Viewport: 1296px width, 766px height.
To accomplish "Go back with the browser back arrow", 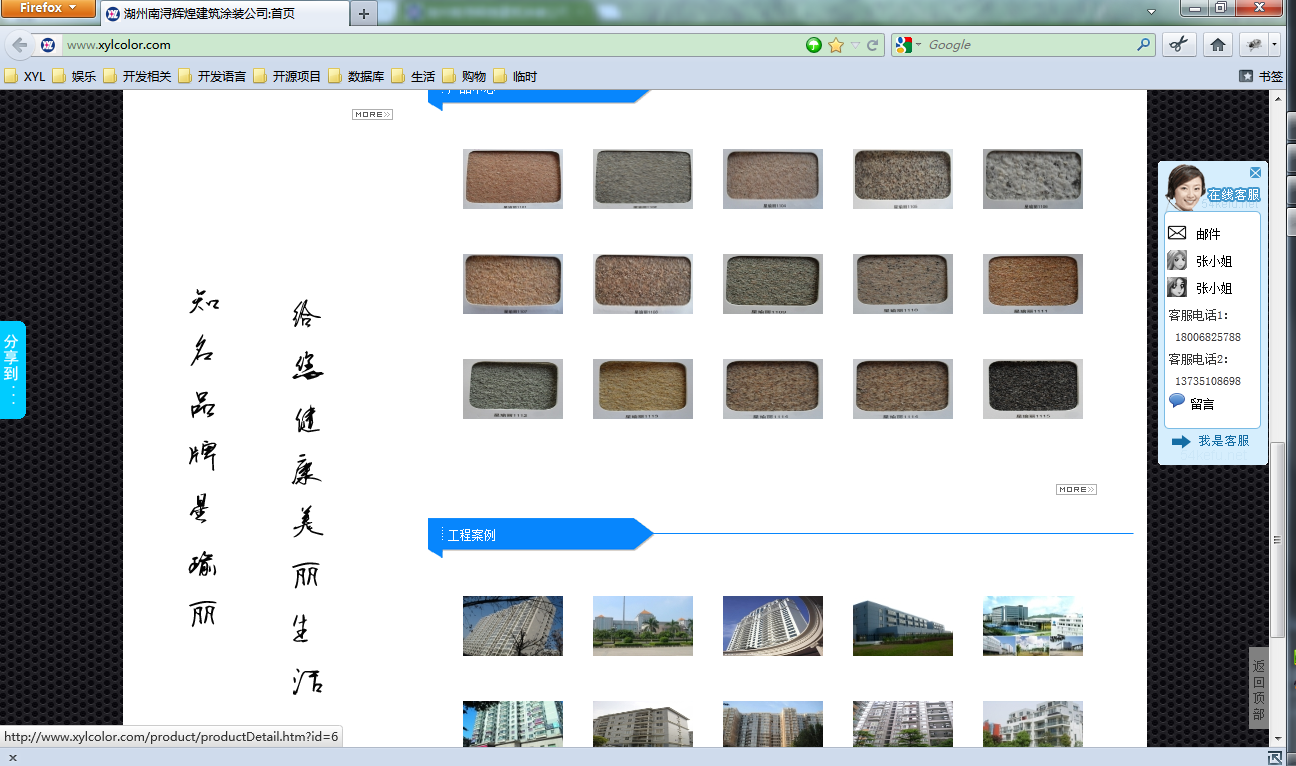I will tap(20, 45).
